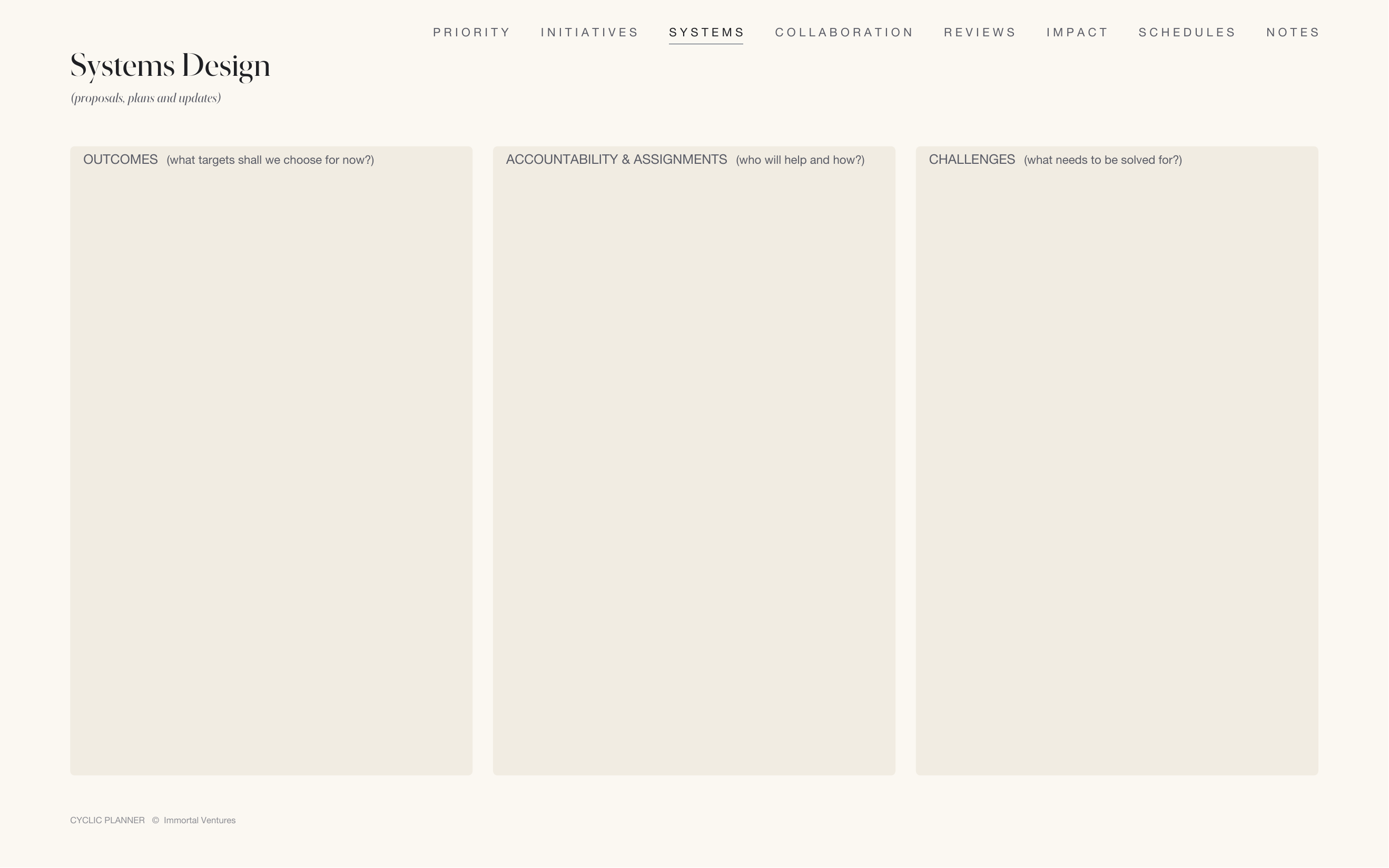Switch to the IMPACT tab
Image resolution: width=1389 pixels, height=868 pixels.
1077,32
